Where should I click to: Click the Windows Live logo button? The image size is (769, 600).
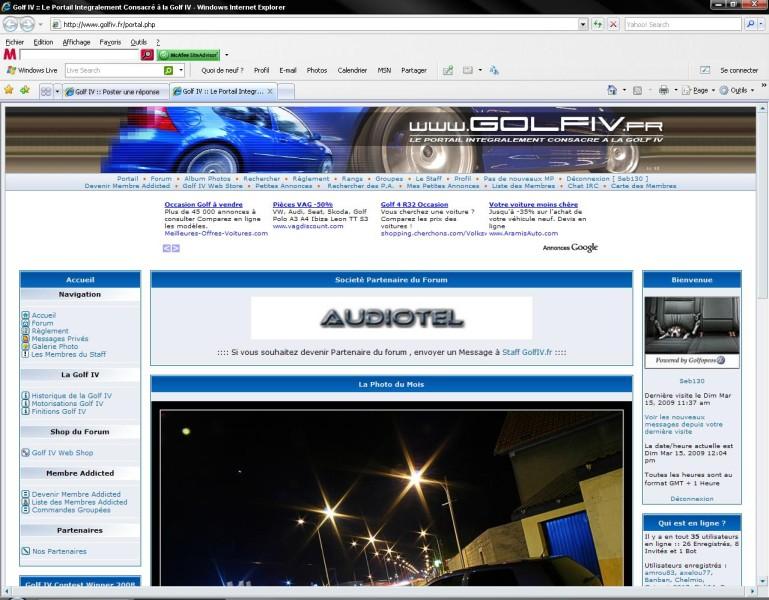(x=32, y=70)
